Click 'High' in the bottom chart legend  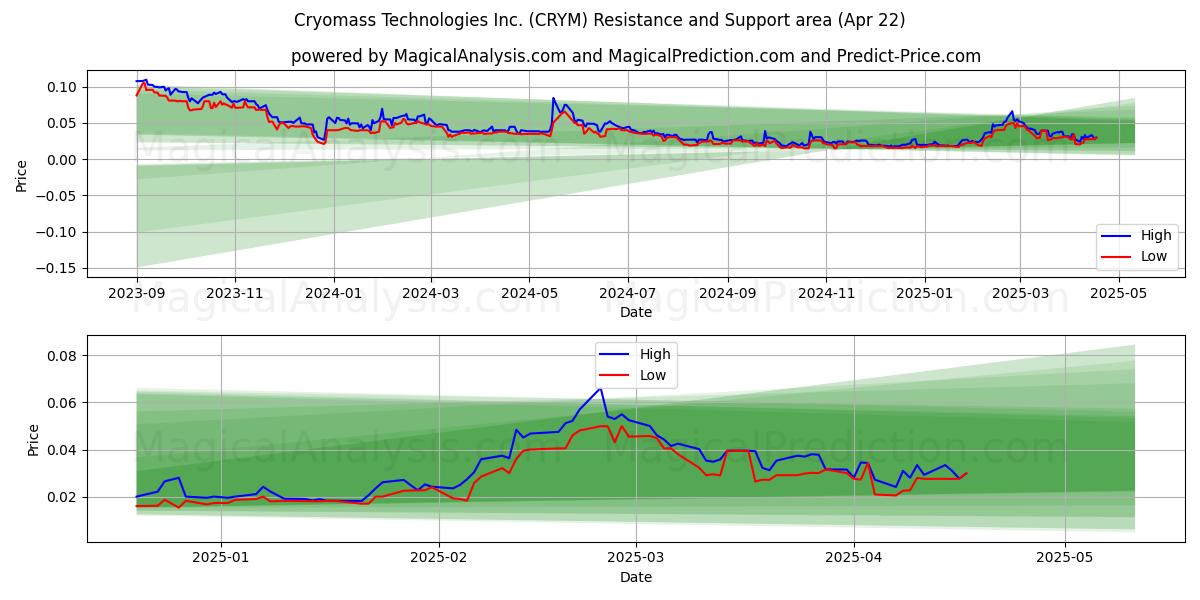[x=656, y=354]
